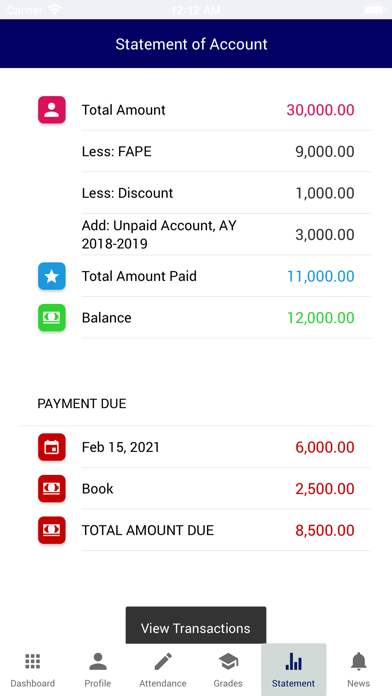Tap the pink person icon beside Total Amount
This screenshot has width=392, height=696.
[x=51, y=110]
